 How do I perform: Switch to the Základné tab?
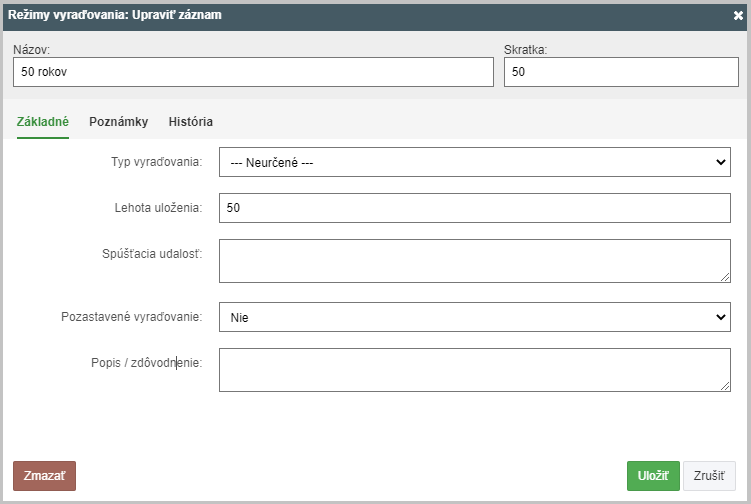tap(43, 122)
